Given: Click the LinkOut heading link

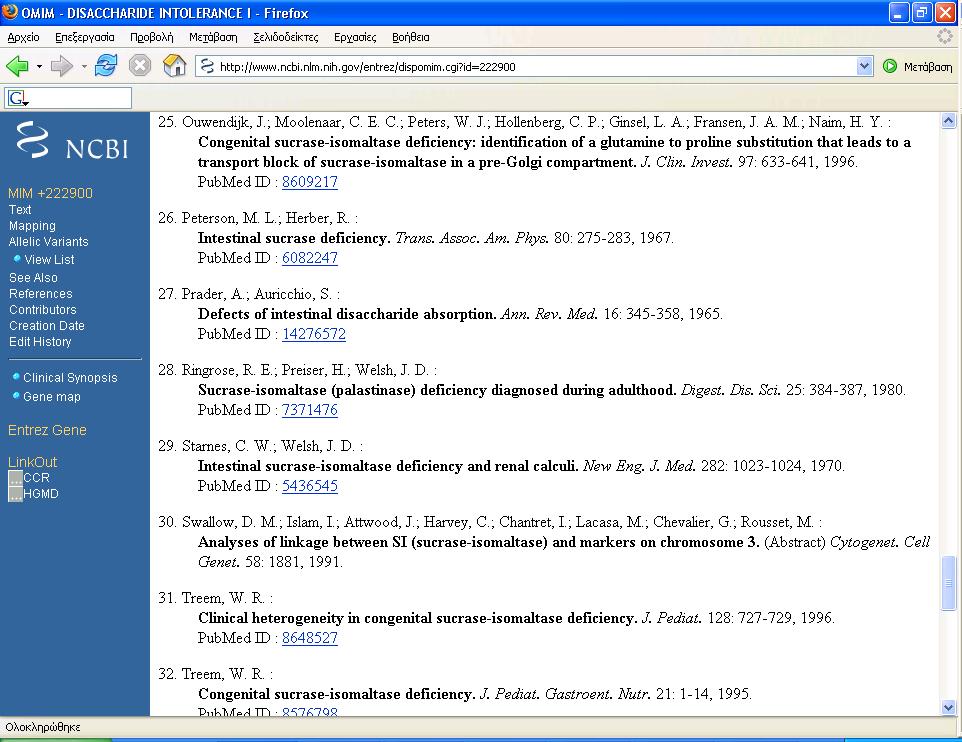Looking at the screenshot, I should (33, 462).
